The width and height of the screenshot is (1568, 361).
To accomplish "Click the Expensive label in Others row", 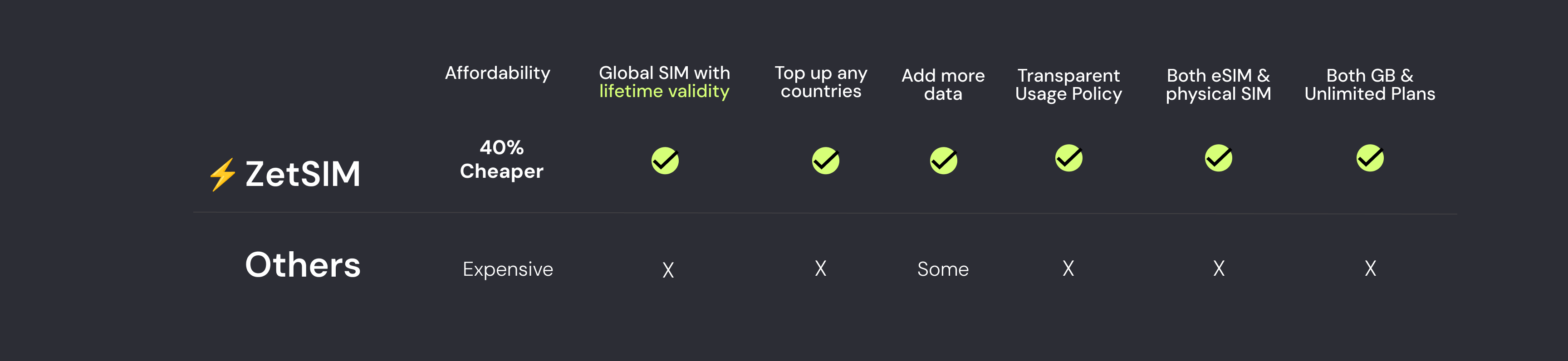I will (x=508, y=270).
